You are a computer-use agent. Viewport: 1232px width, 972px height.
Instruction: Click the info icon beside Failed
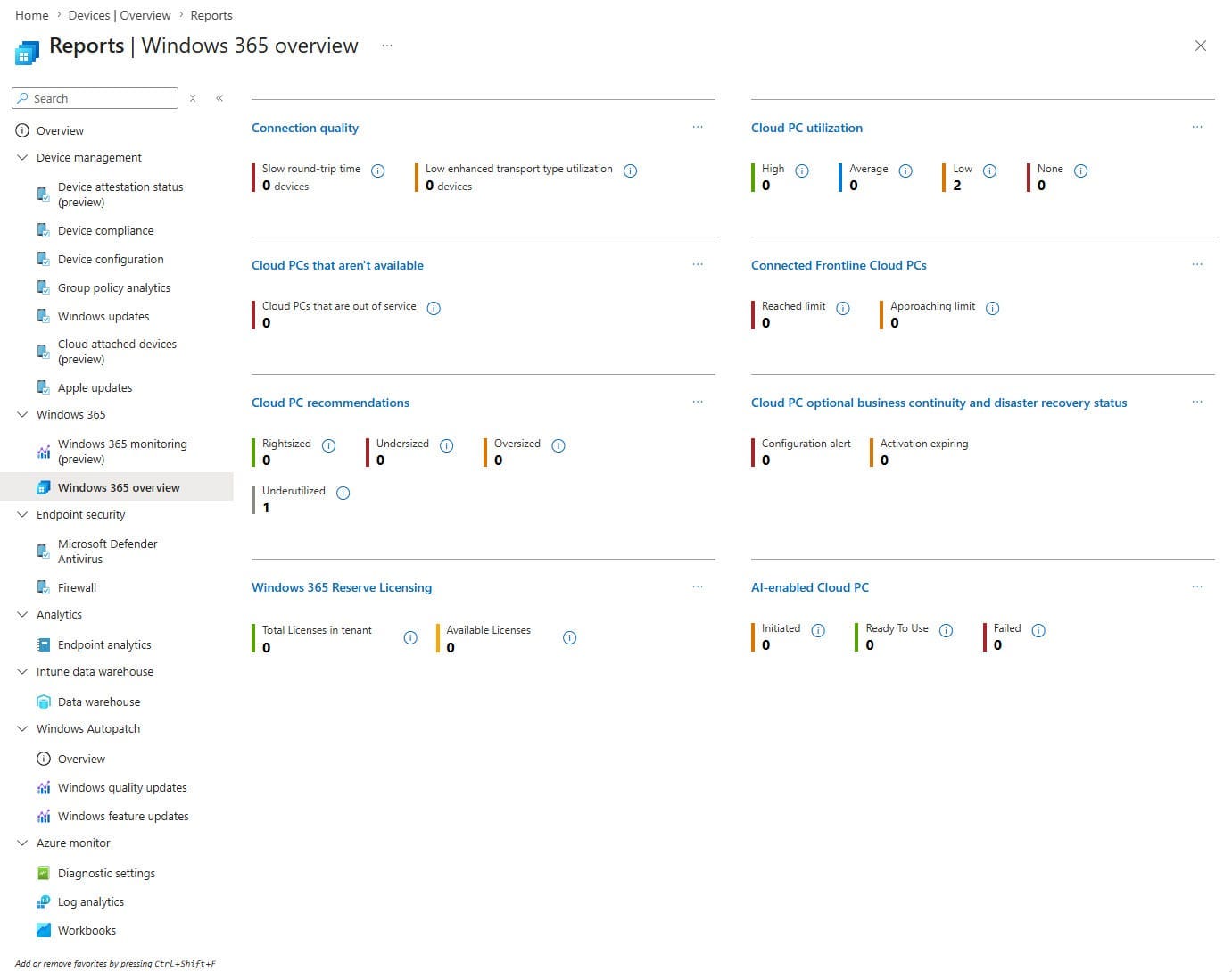(1038, 630)
